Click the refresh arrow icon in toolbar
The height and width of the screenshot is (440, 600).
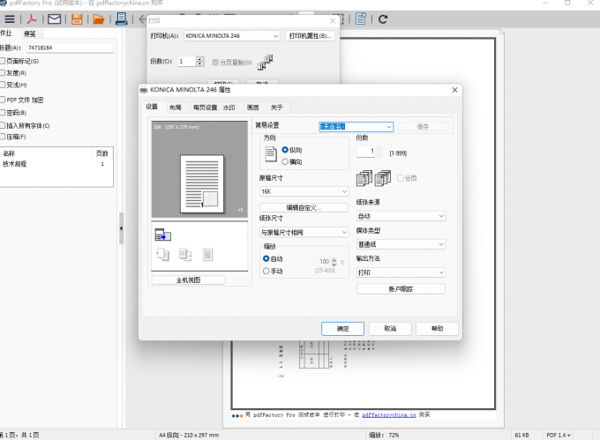[x=384, y=19]
